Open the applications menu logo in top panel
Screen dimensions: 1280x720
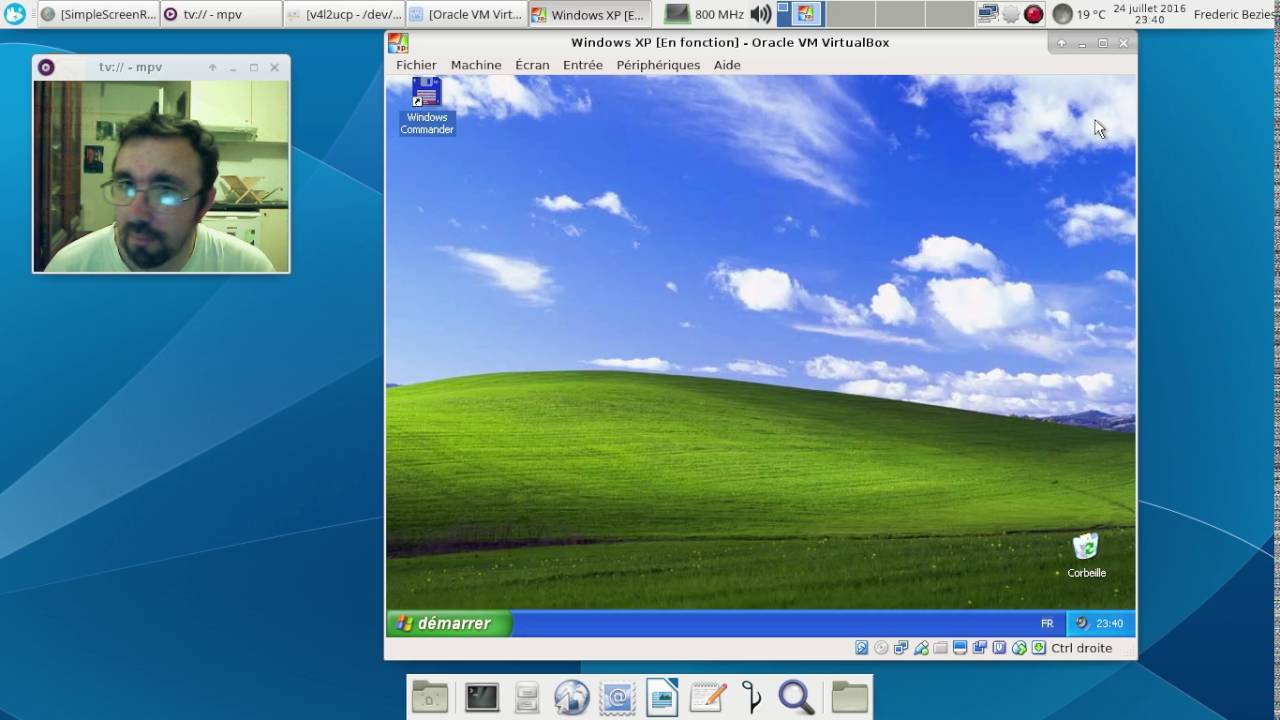tap(15, 14)
